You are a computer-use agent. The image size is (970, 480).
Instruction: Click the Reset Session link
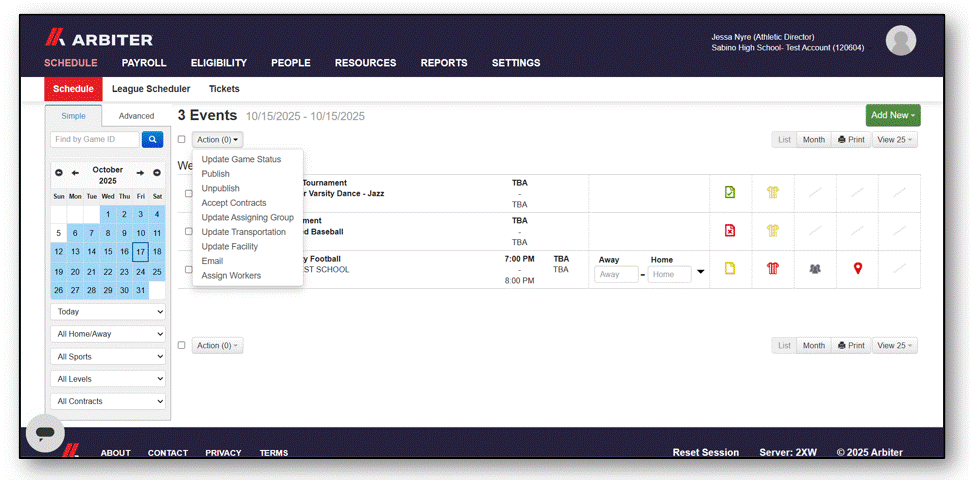706,452
